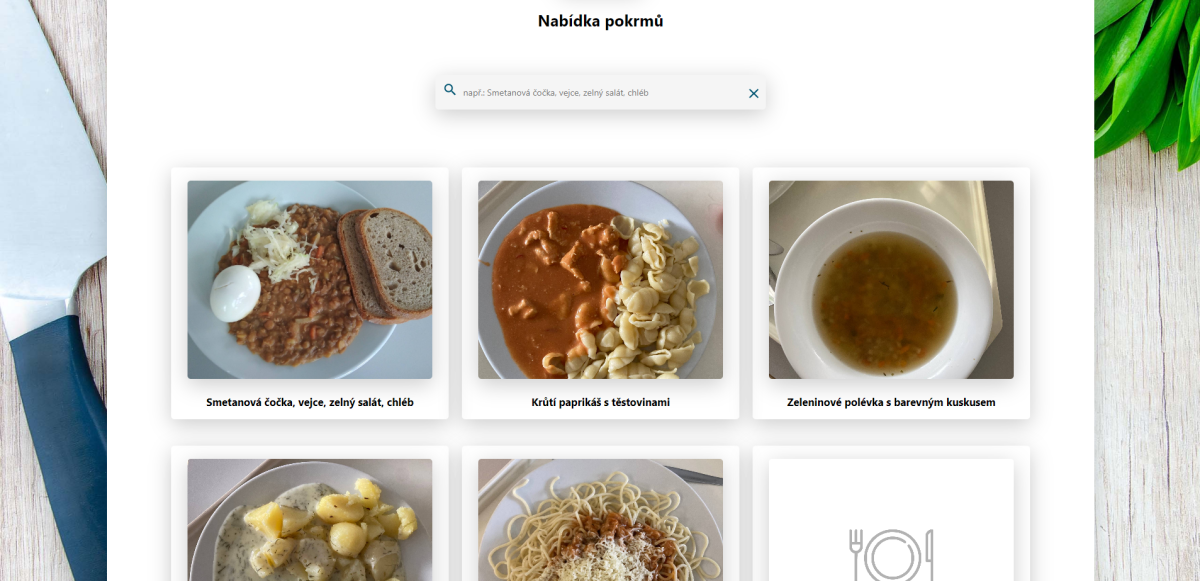Click the title Smetanová čočka, vejce, zelný salát, chléb
This screenshot has width=1200, height=581.
click(310, 402)
